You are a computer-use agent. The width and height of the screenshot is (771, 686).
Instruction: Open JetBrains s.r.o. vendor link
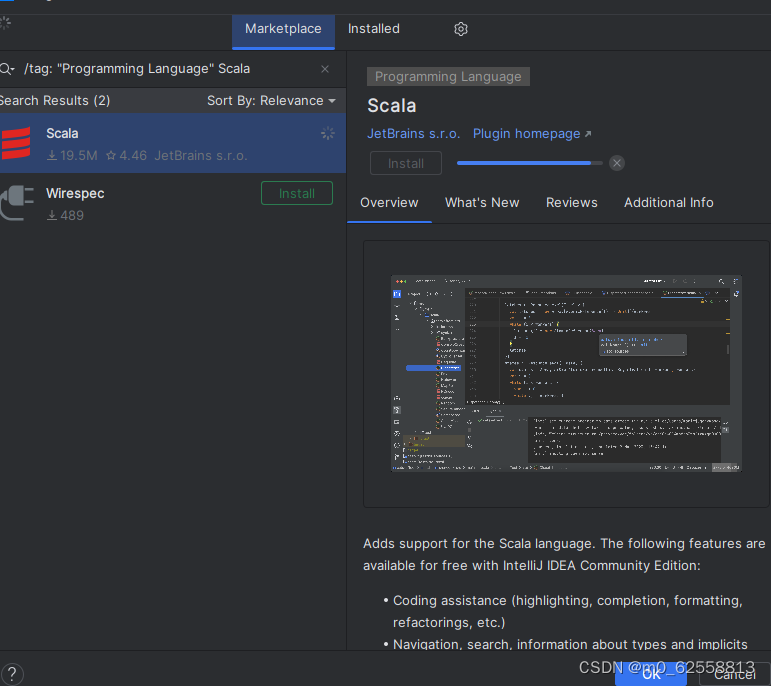pos(414,134)
